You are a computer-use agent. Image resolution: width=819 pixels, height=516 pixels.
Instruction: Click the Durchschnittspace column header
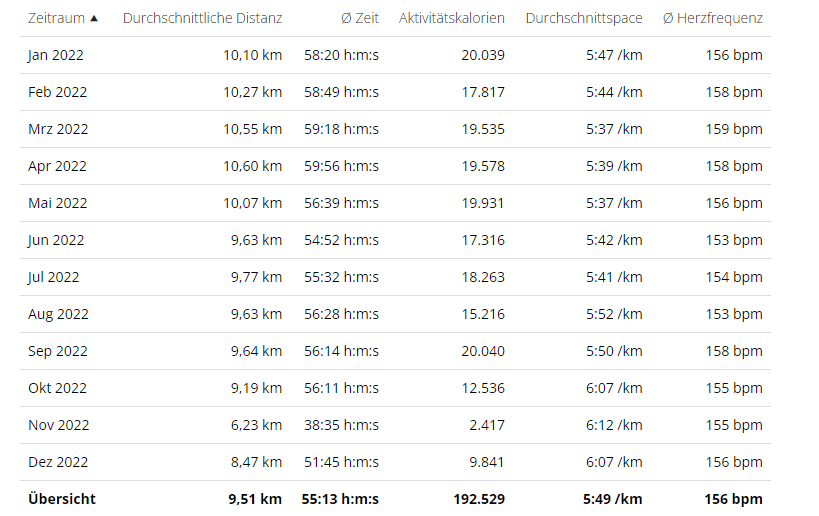[583, 18]
